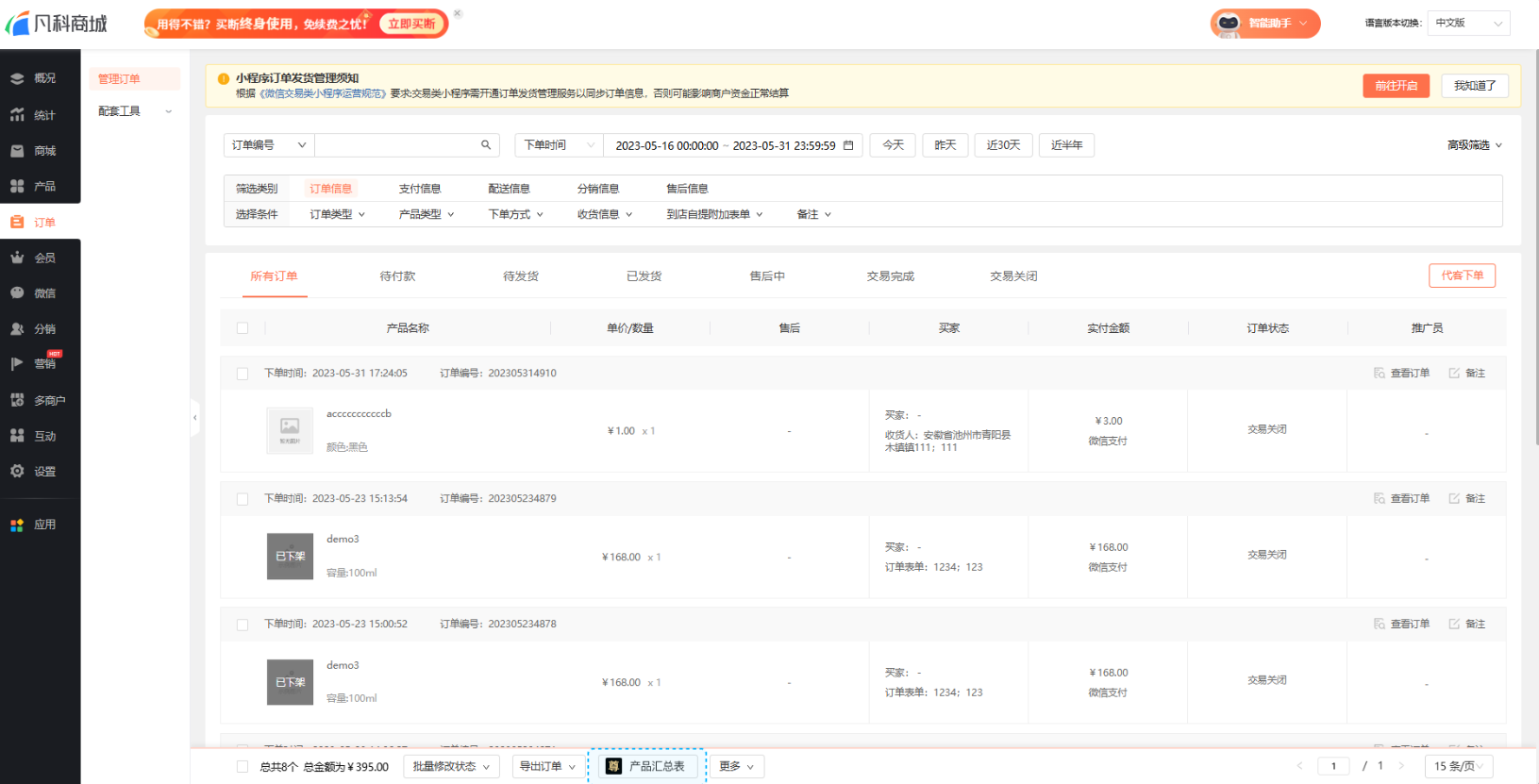Open the 设置 settings gear icon

pyautogui.click(x=17, y=471)
